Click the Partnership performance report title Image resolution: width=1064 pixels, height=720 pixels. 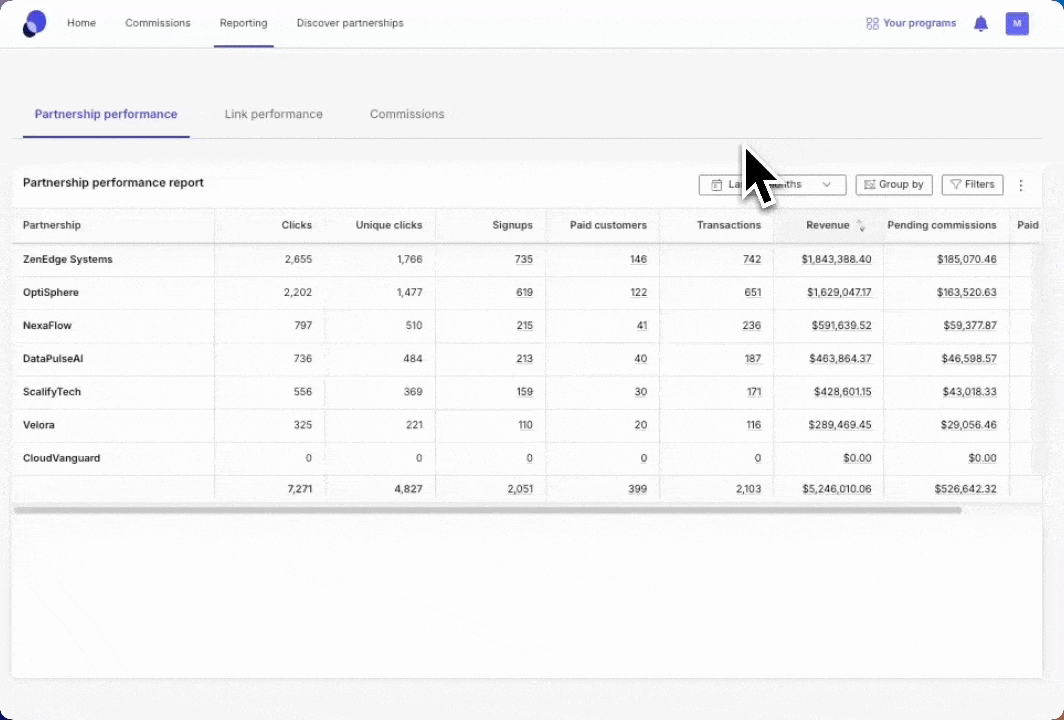[x=113, y=183]
